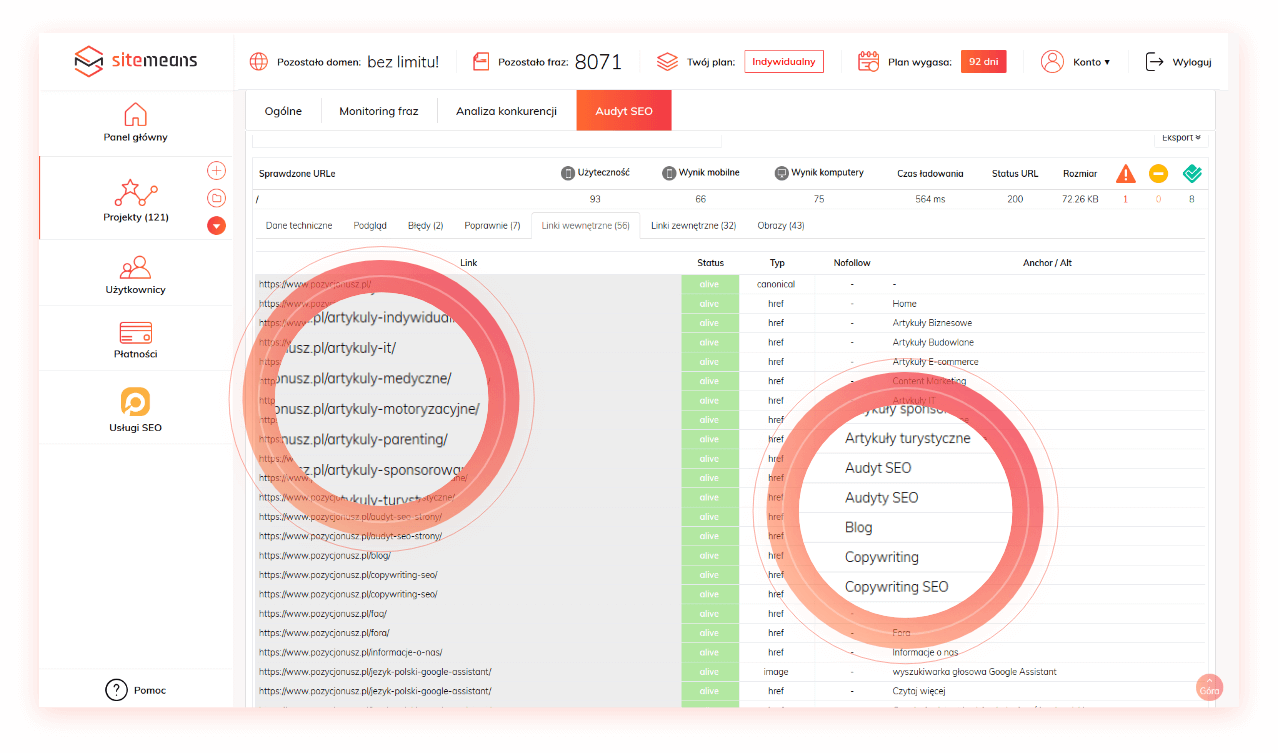Open the Eksport dropdown
The height and width of the screenshot is (753, 1278).
pos(1181,138)
